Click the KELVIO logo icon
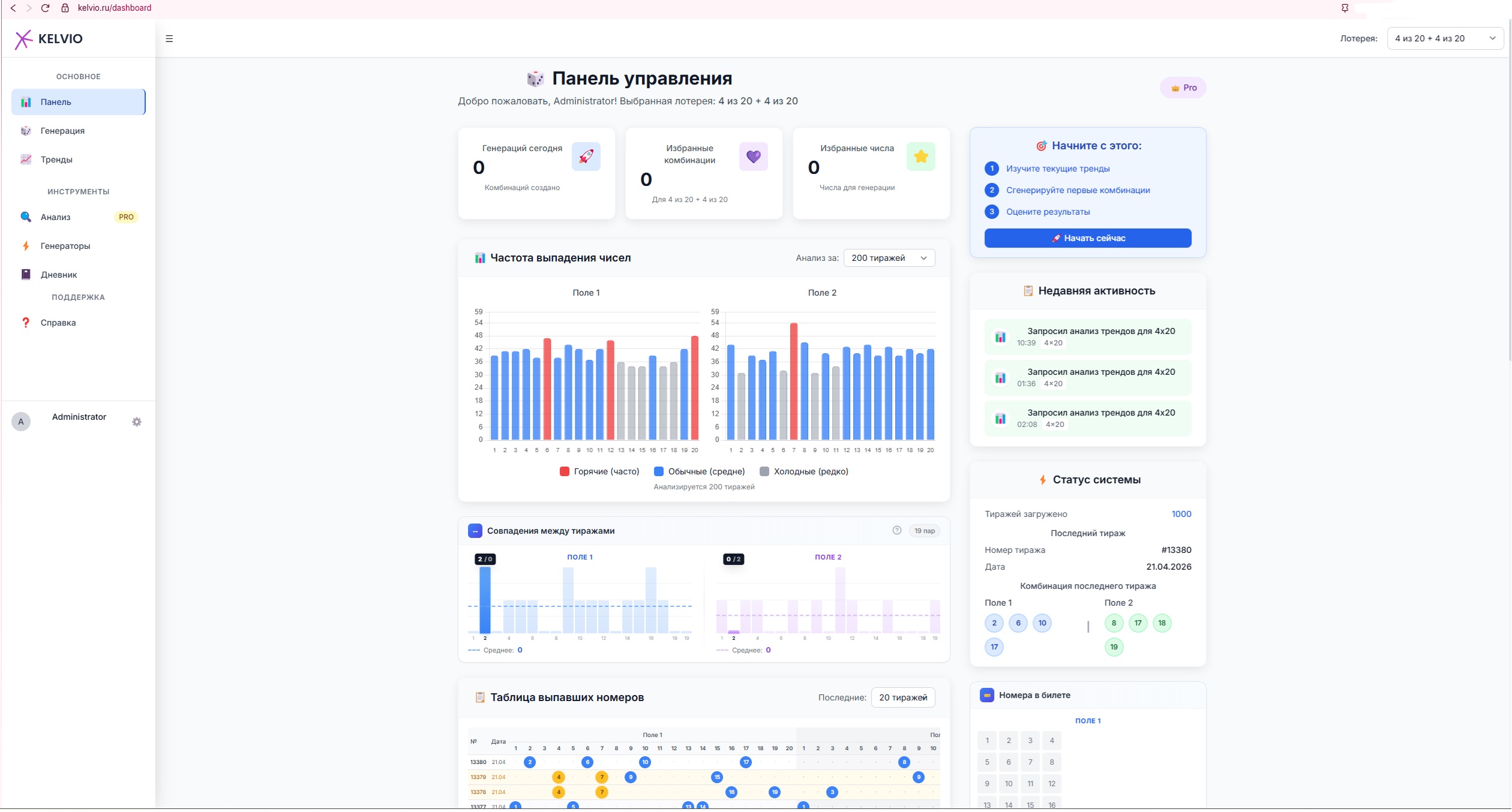1512x812 pixels. click(x=23, y=39)
